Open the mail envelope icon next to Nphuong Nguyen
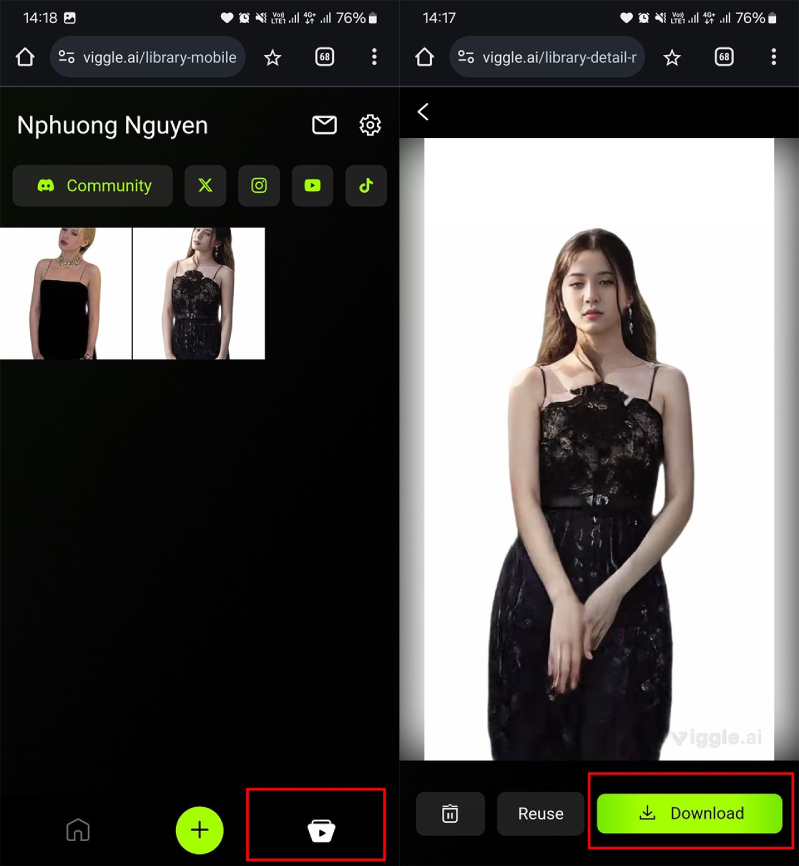Screen dimensions: 799x866 pos(324,125)
